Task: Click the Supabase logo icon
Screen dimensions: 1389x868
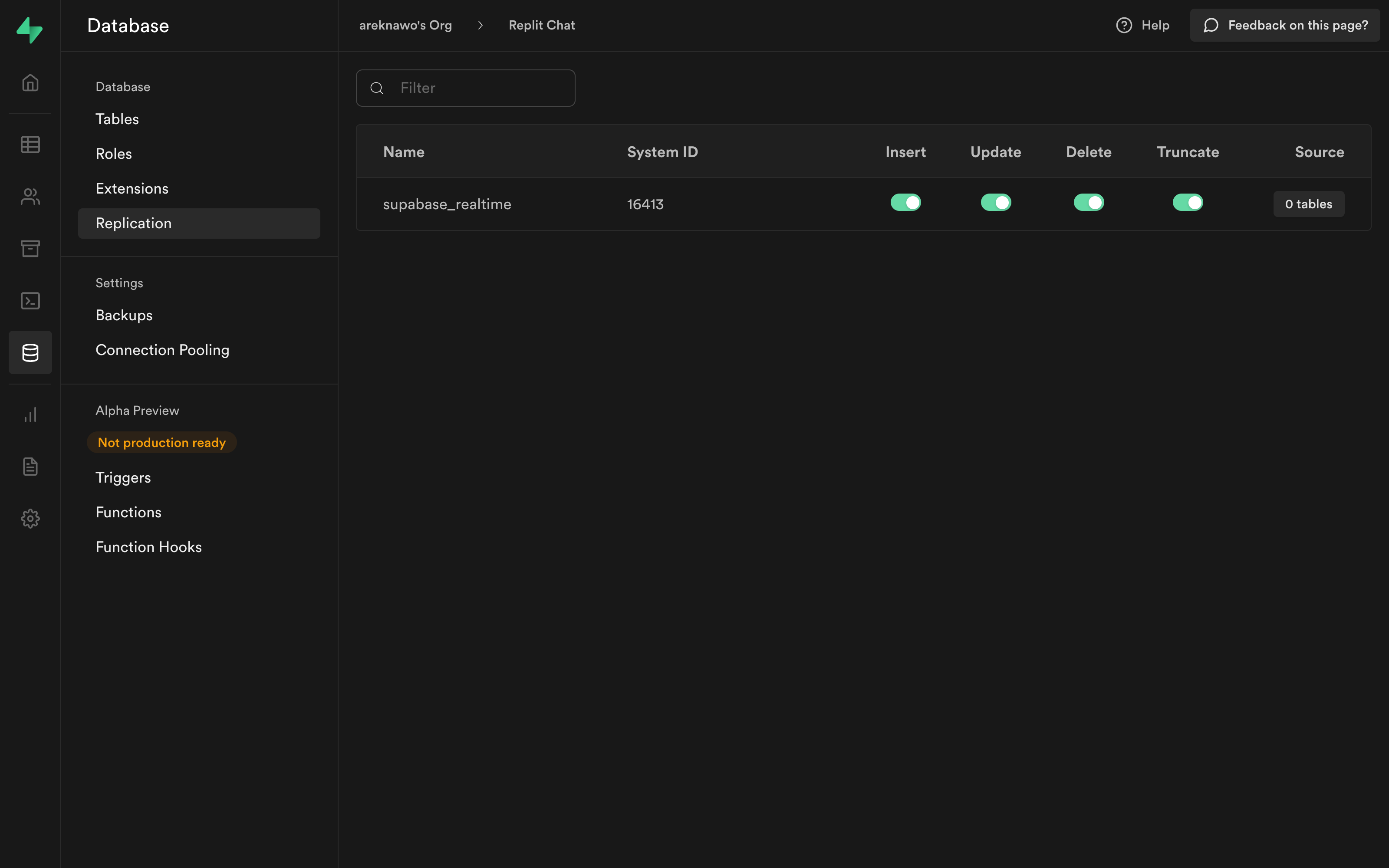Action: [30, 30]
